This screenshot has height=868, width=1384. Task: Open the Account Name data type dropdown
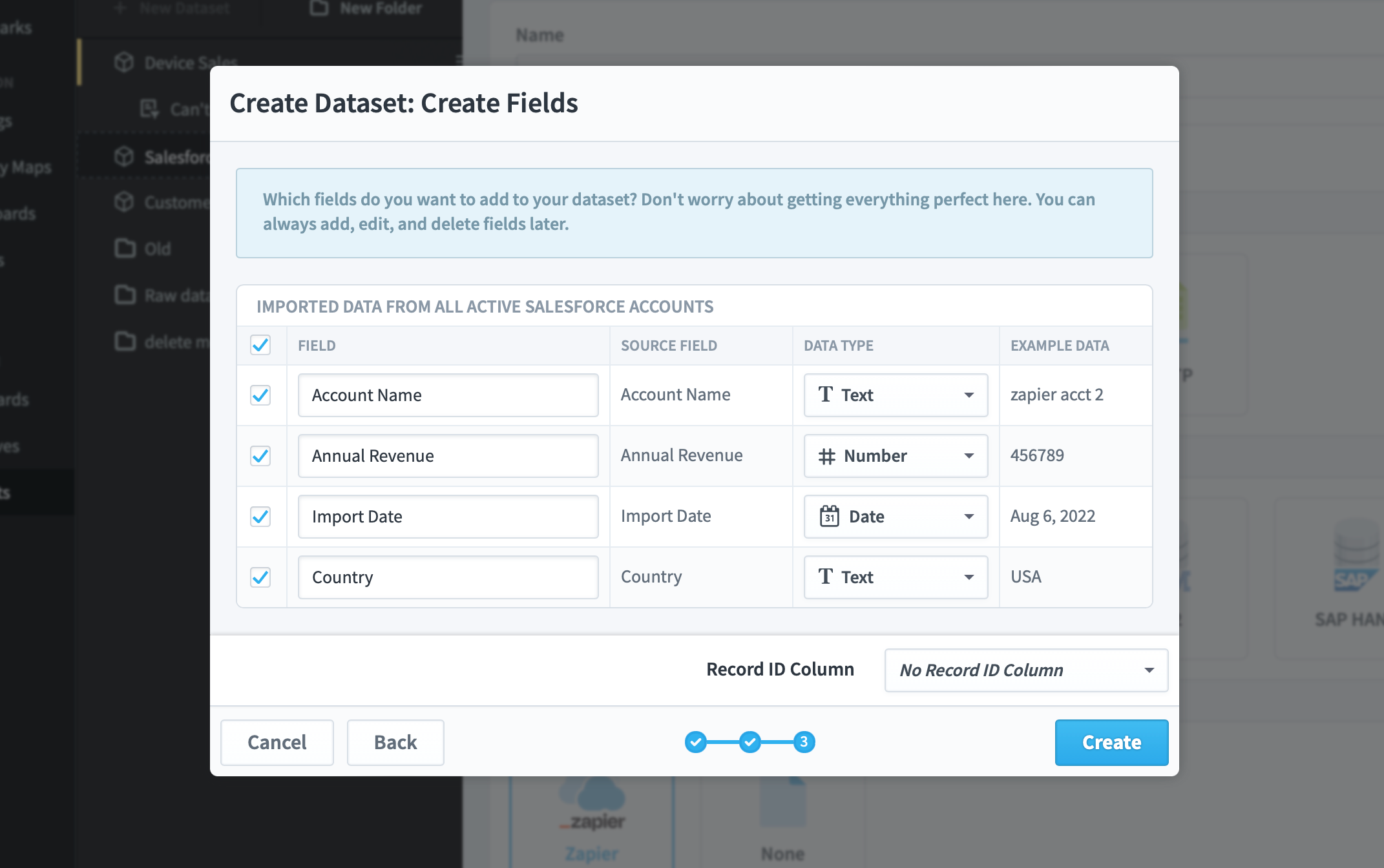click(x=896, y=395)
